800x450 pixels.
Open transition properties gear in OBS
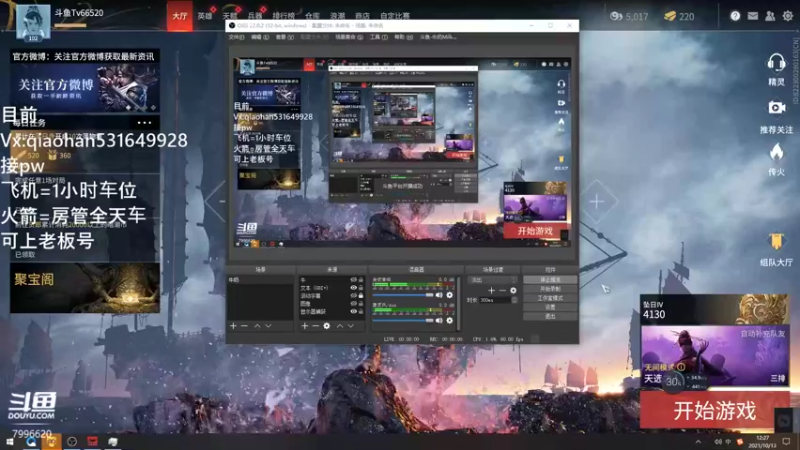pyautogui.click(x=513, y=290)
